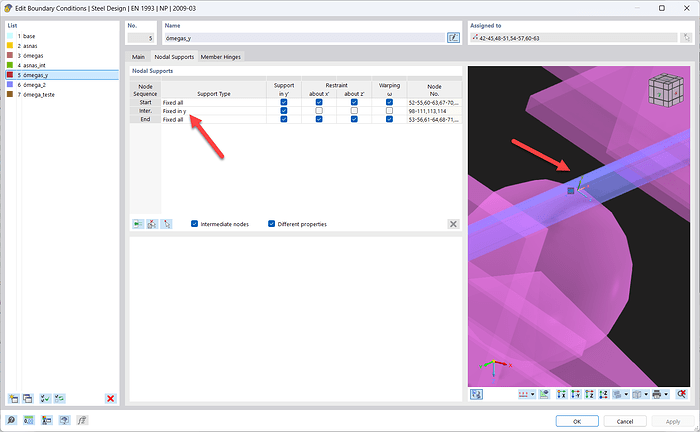
Task: Enable restraint about x' for Inter. row
Action: click(318, 111)
